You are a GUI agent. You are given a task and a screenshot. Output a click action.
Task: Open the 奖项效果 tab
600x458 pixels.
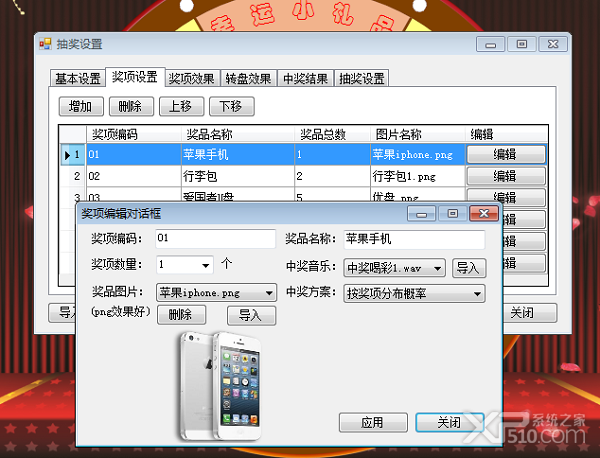(192, 78)
